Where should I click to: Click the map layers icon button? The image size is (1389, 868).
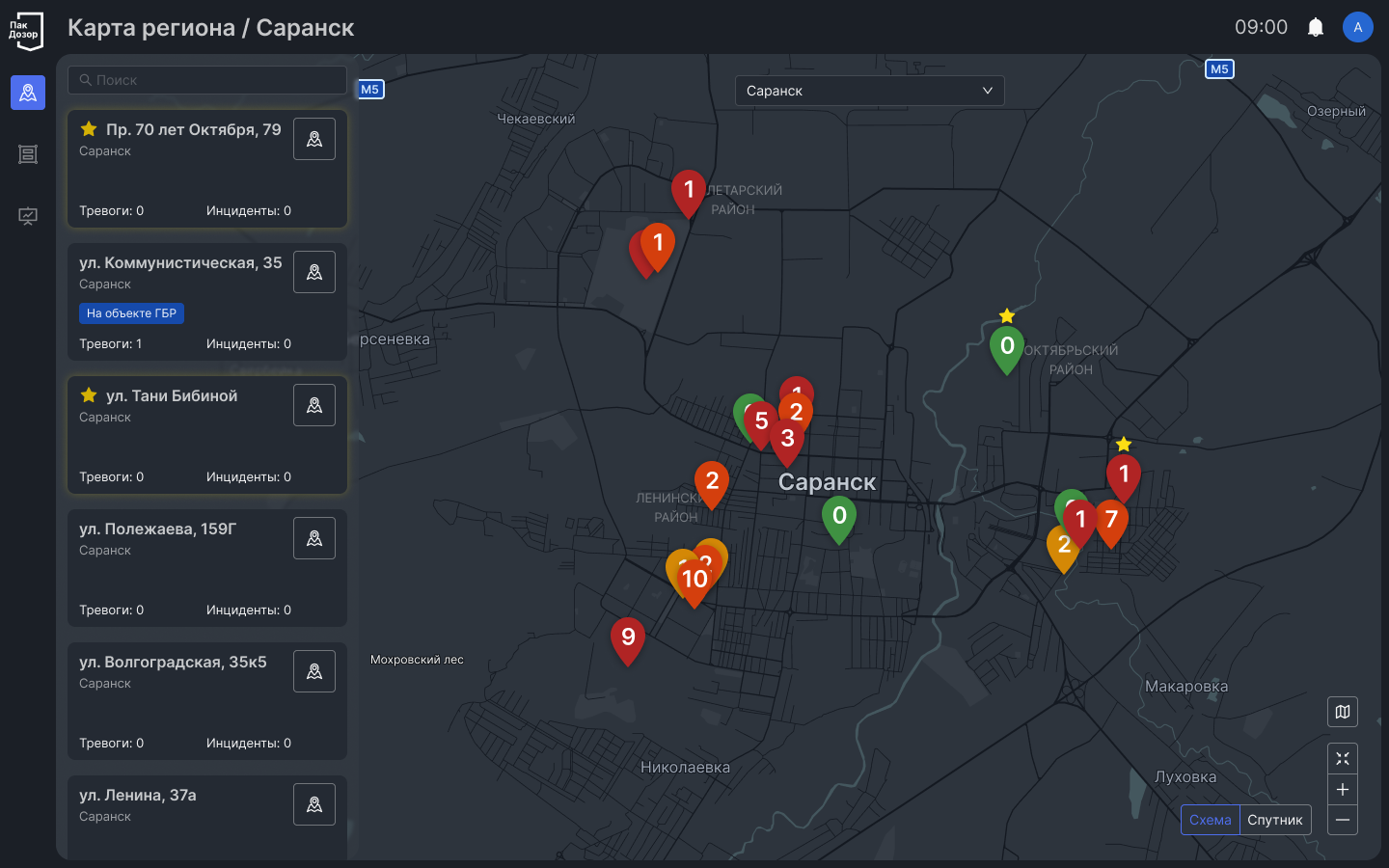click(x=1342, y=712)
